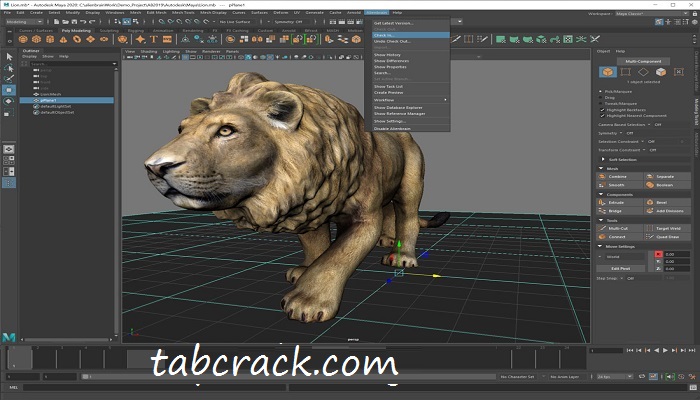The width and height of the screenshot is (700, 400).
Task: Choose Edge selection mode icon in toolkit
Action: click(x=625, y=72)
